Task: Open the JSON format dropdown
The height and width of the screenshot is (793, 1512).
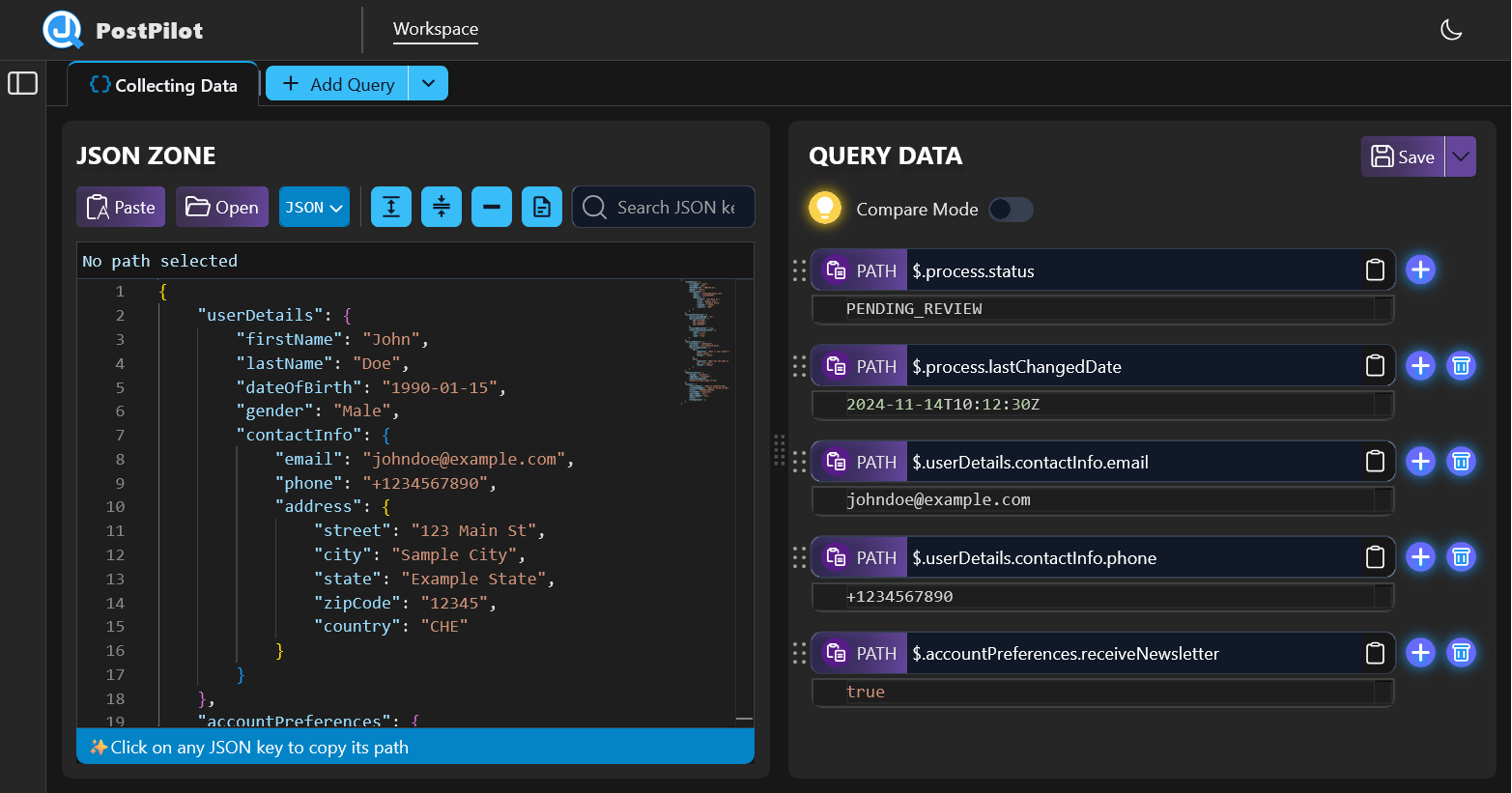Action: 314,207
